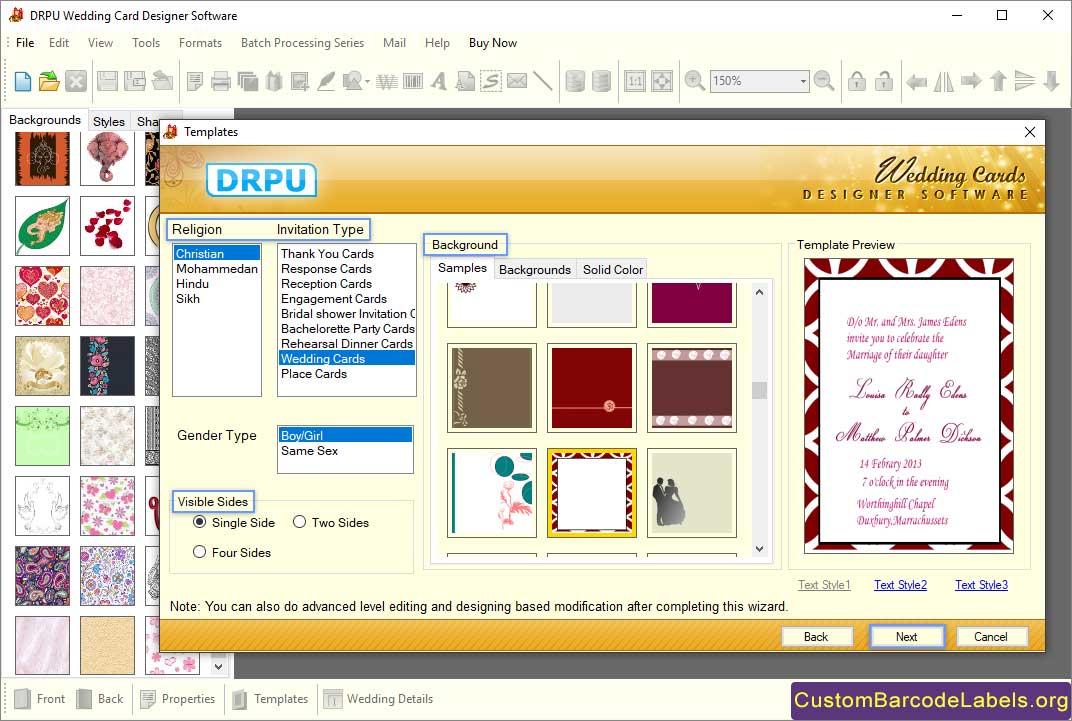Click the open padlock unlock icon
The image size is (1072, 721).
884,81
